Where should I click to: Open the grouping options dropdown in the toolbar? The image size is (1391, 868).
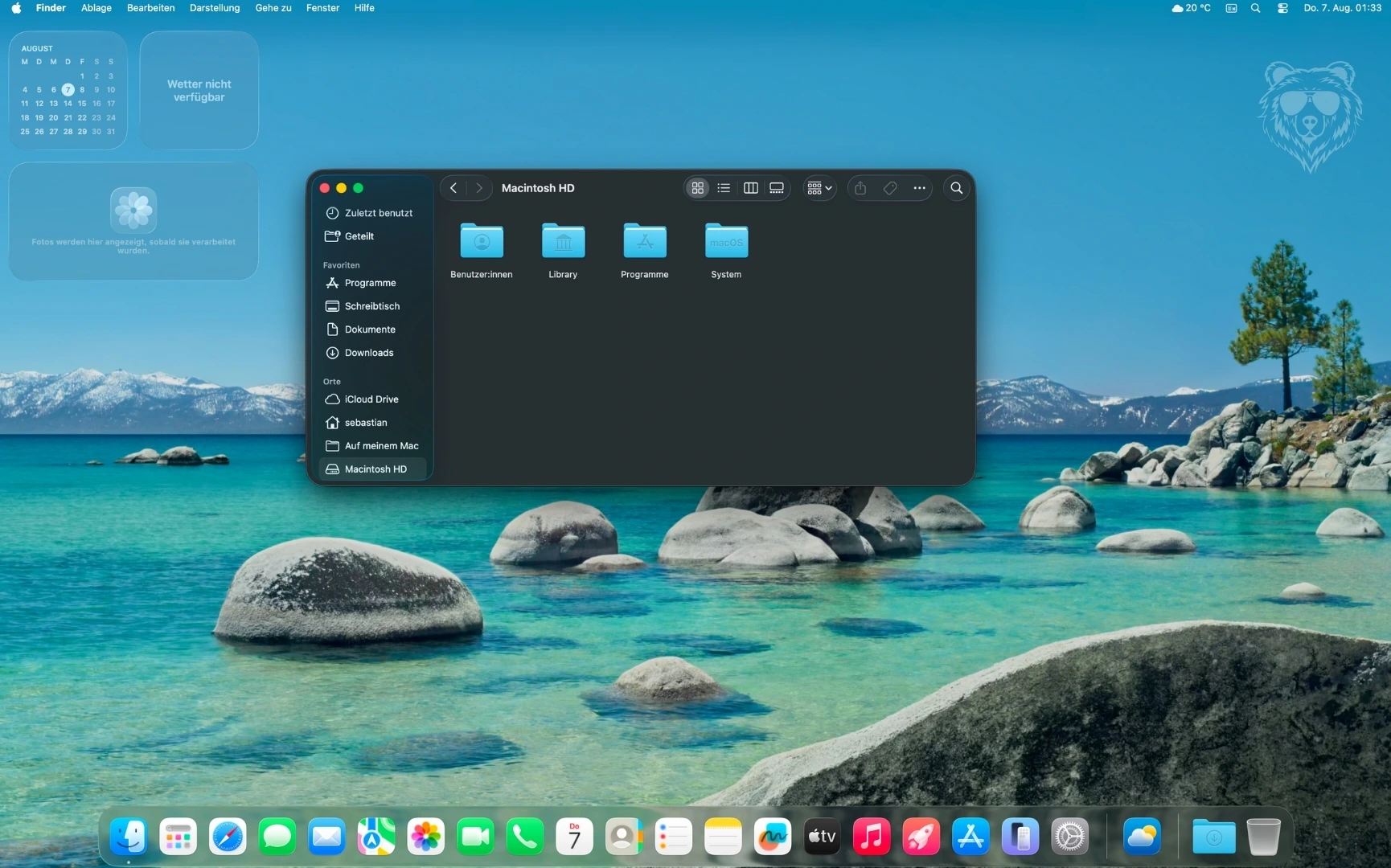[819, 187]
